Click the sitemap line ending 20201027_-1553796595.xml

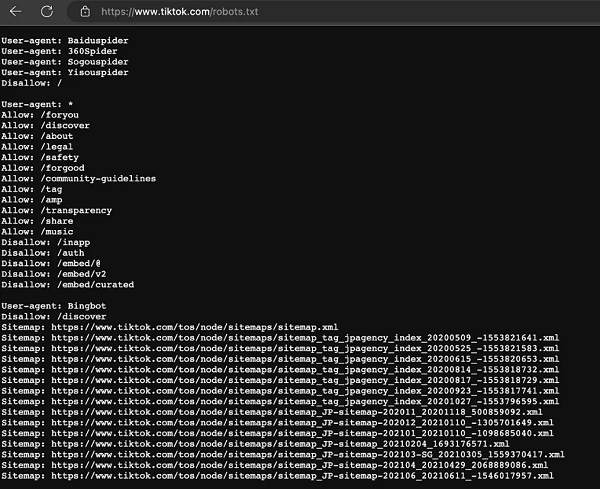pyautogui.click(x=280, y=402)
